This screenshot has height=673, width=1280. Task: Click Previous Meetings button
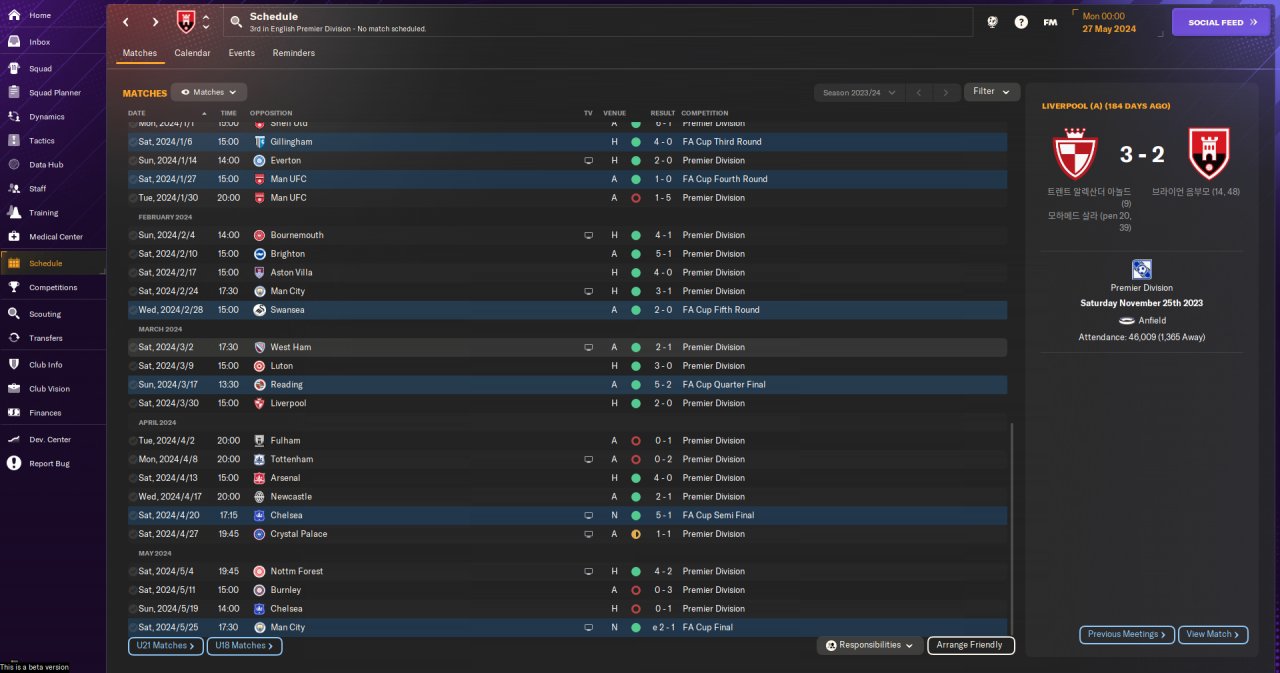pyautogui.click(x=1127, y=634)
